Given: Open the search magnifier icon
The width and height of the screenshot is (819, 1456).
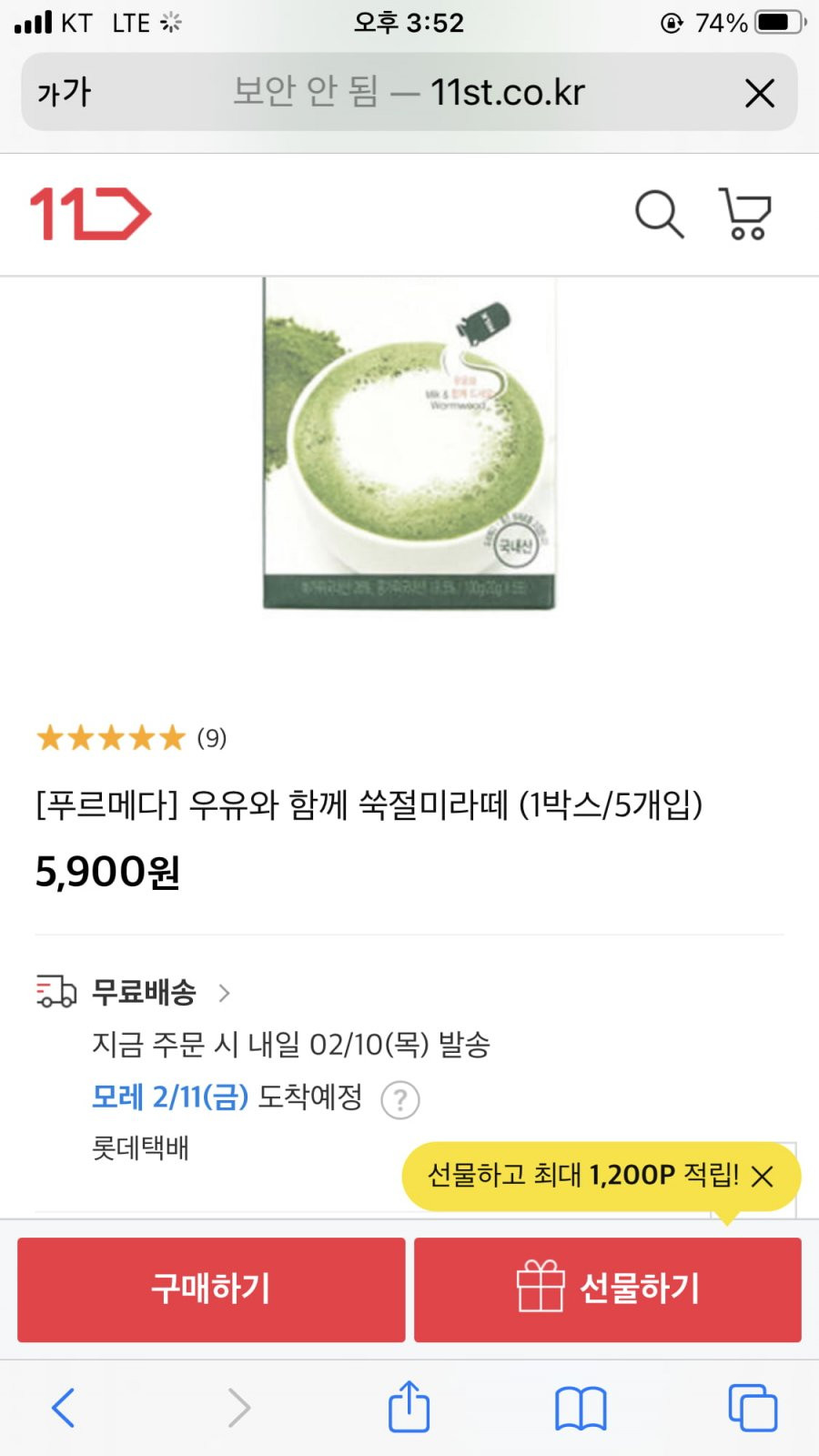Looking at the screenshot, I should click(659, 215).
